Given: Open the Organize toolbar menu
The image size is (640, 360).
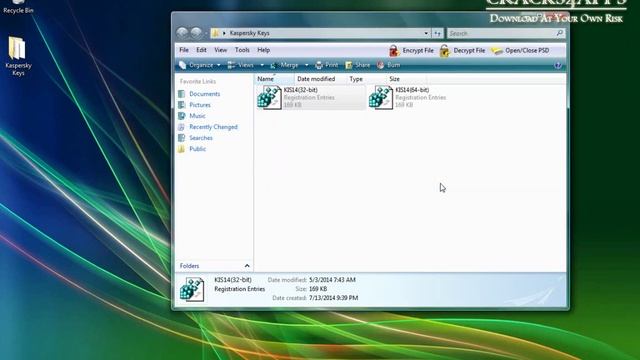Looking at the screenshot, I should (x=200, y=65).
